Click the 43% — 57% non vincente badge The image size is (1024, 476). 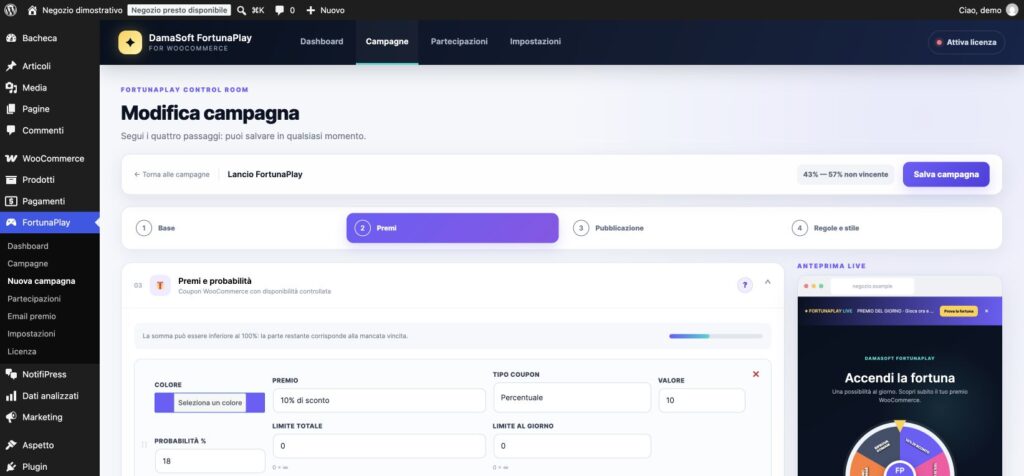point(845,174)
